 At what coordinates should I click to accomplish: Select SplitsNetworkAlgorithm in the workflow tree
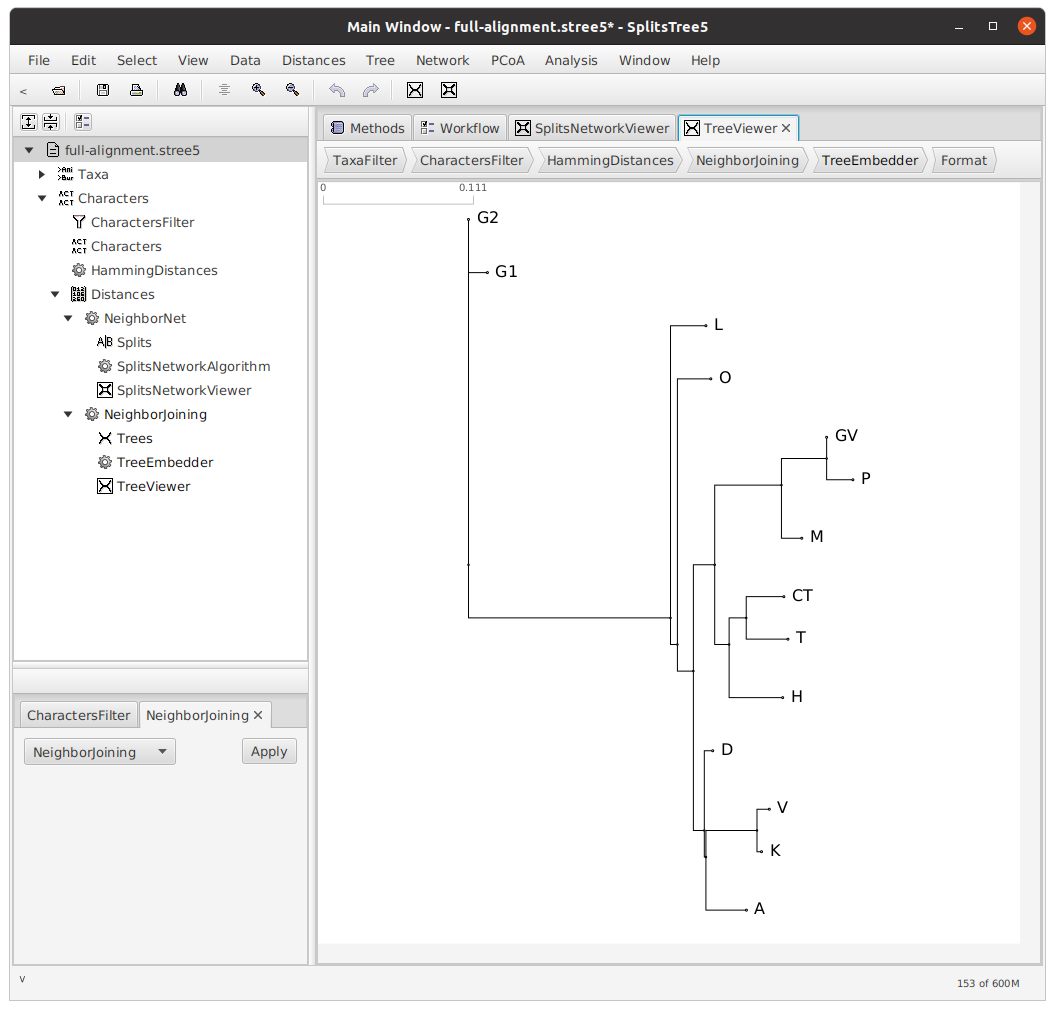pos(193,367)
